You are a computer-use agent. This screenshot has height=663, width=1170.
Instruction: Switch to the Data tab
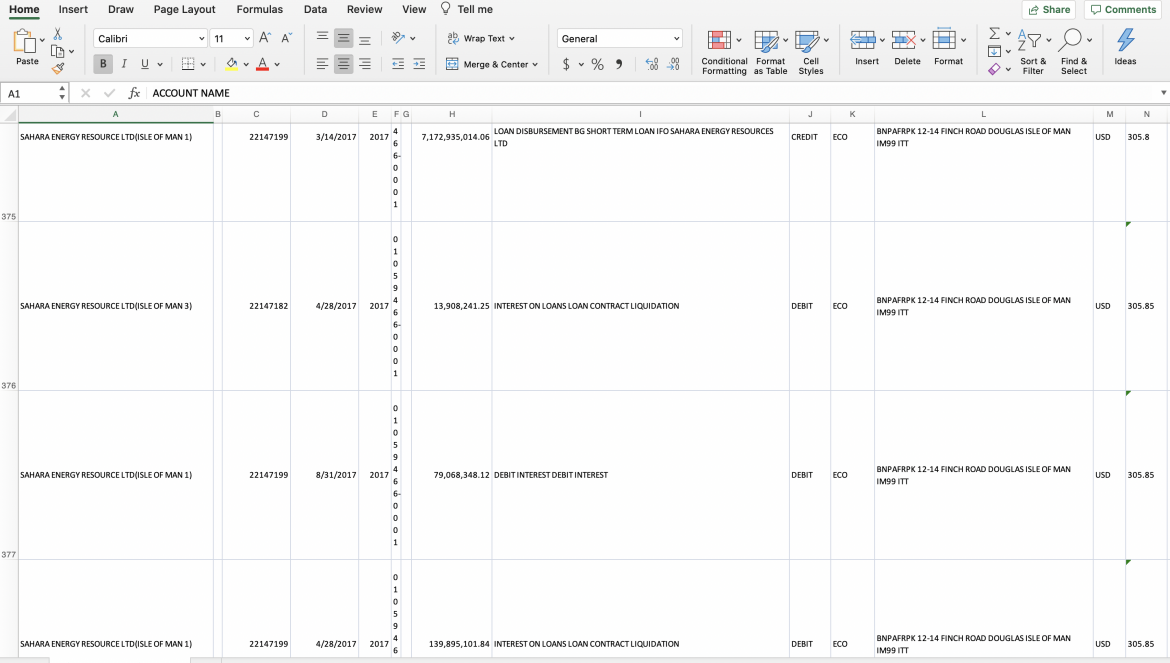click(315, 10)
